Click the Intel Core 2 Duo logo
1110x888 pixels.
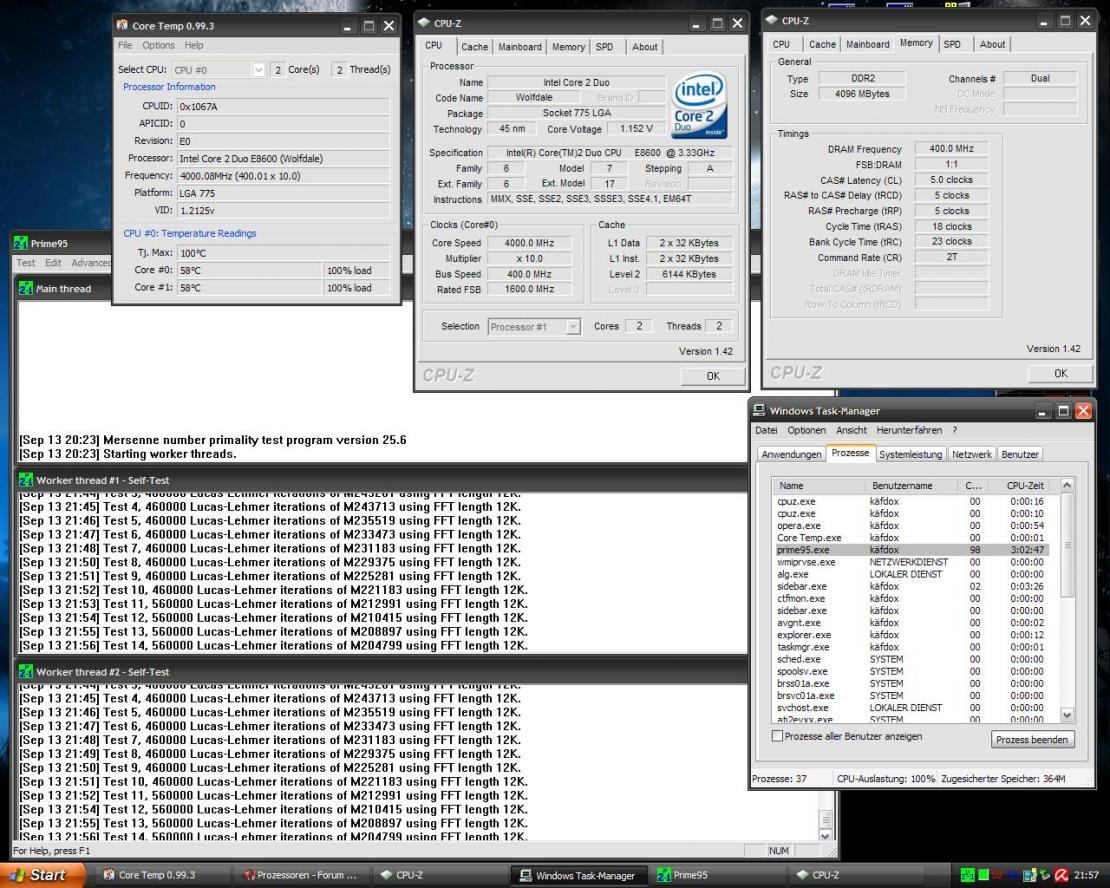pyautogui.click(x=699, y=105)
